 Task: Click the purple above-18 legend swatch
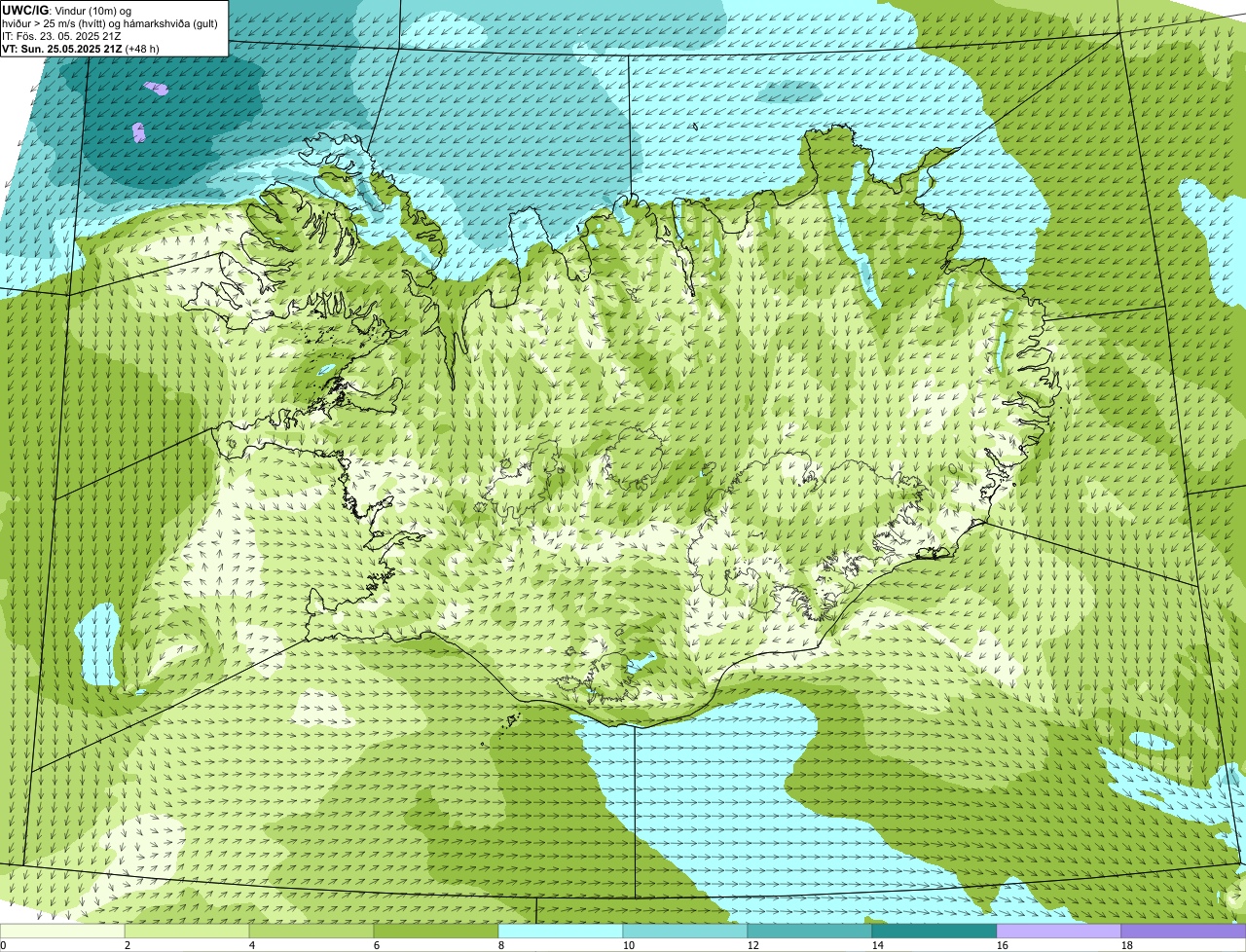coord(1184,931)
